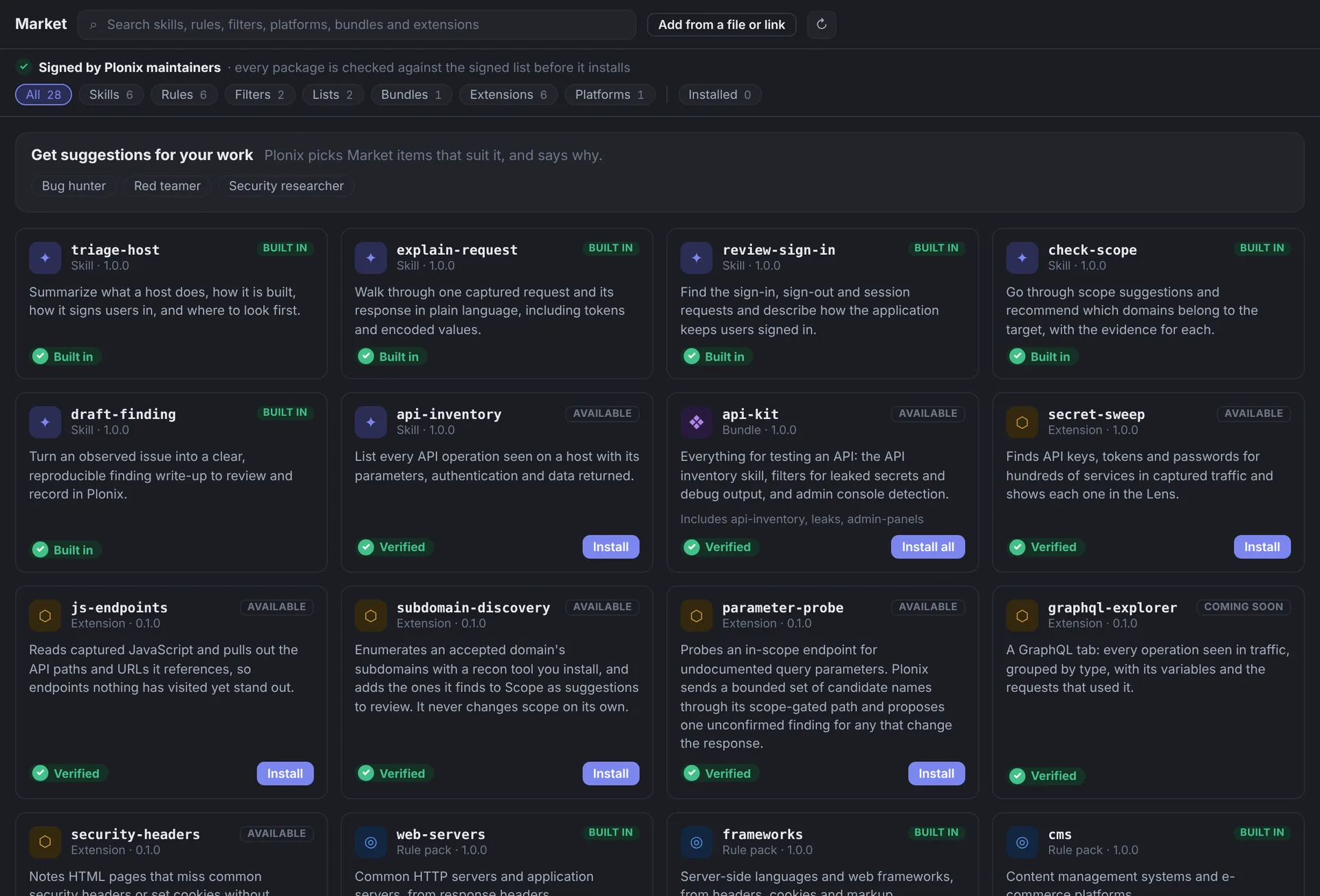The height and width of the screenshot is (896, 1320).
Task: Open the check-scope skill icon
Action: point(1022,258)
